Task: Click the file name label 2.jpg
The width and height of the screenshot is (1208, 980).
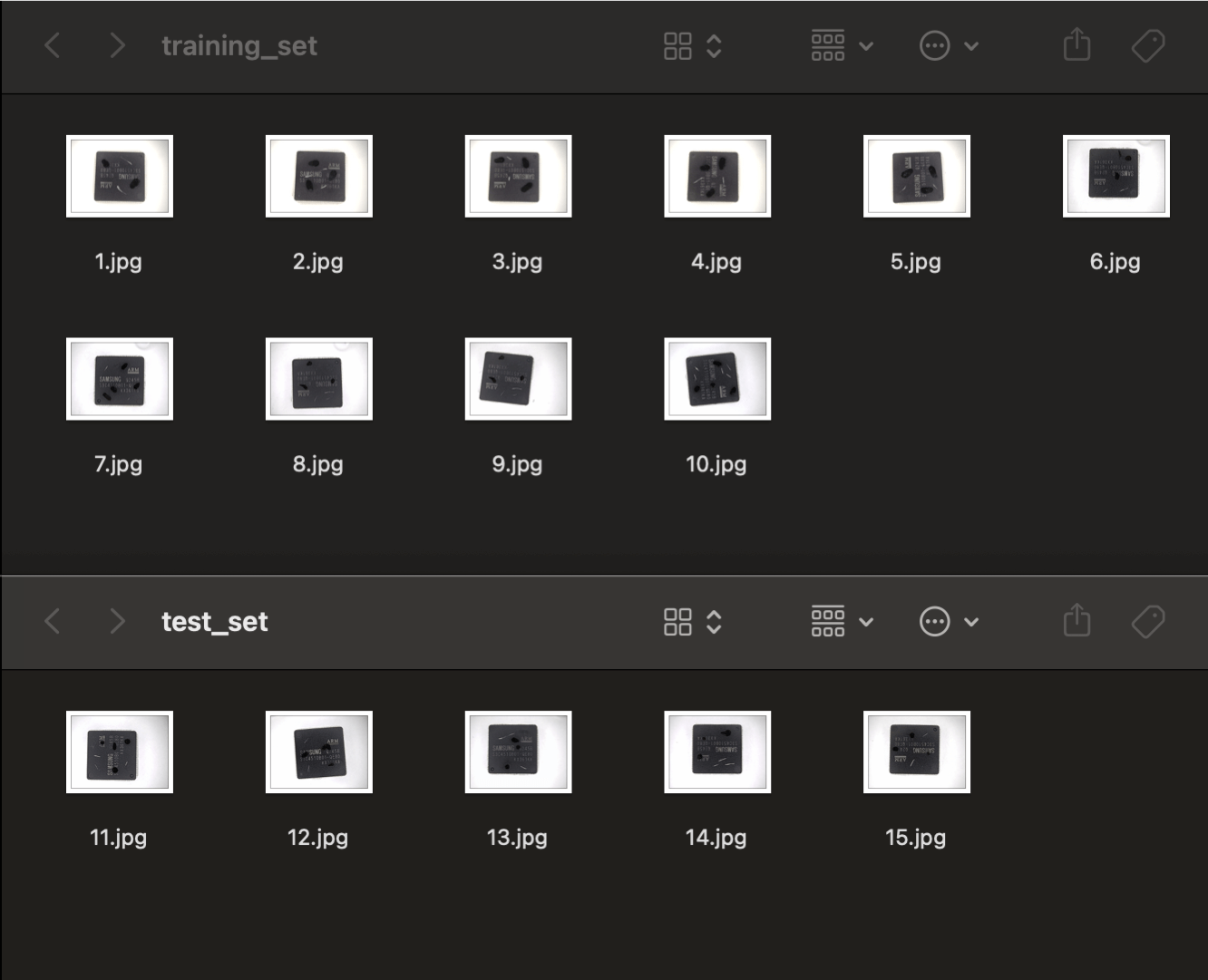Action: pyautogui.click(x=318, y=262)
